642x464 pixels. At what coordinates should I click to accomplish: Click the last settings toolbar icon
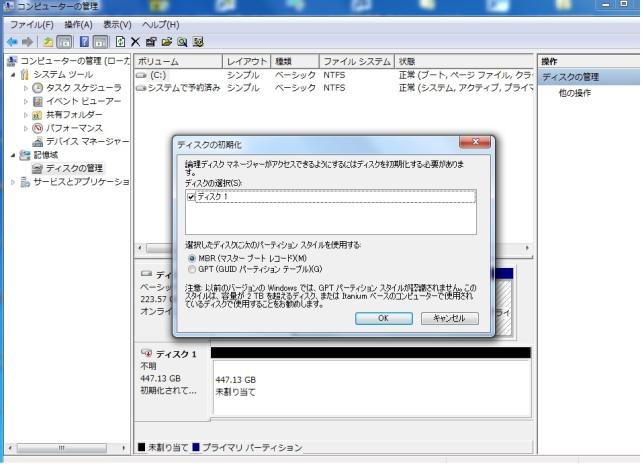pos(198,42)
